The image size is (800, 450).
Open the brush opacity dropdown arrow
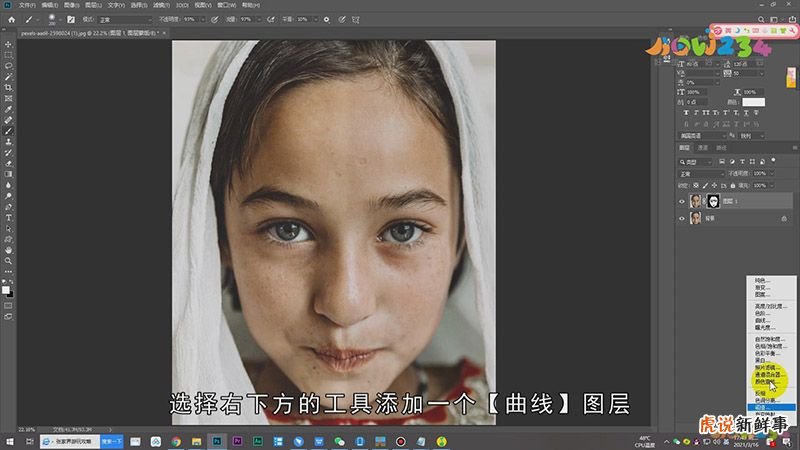pyautogui.click(x=203, y=19)
